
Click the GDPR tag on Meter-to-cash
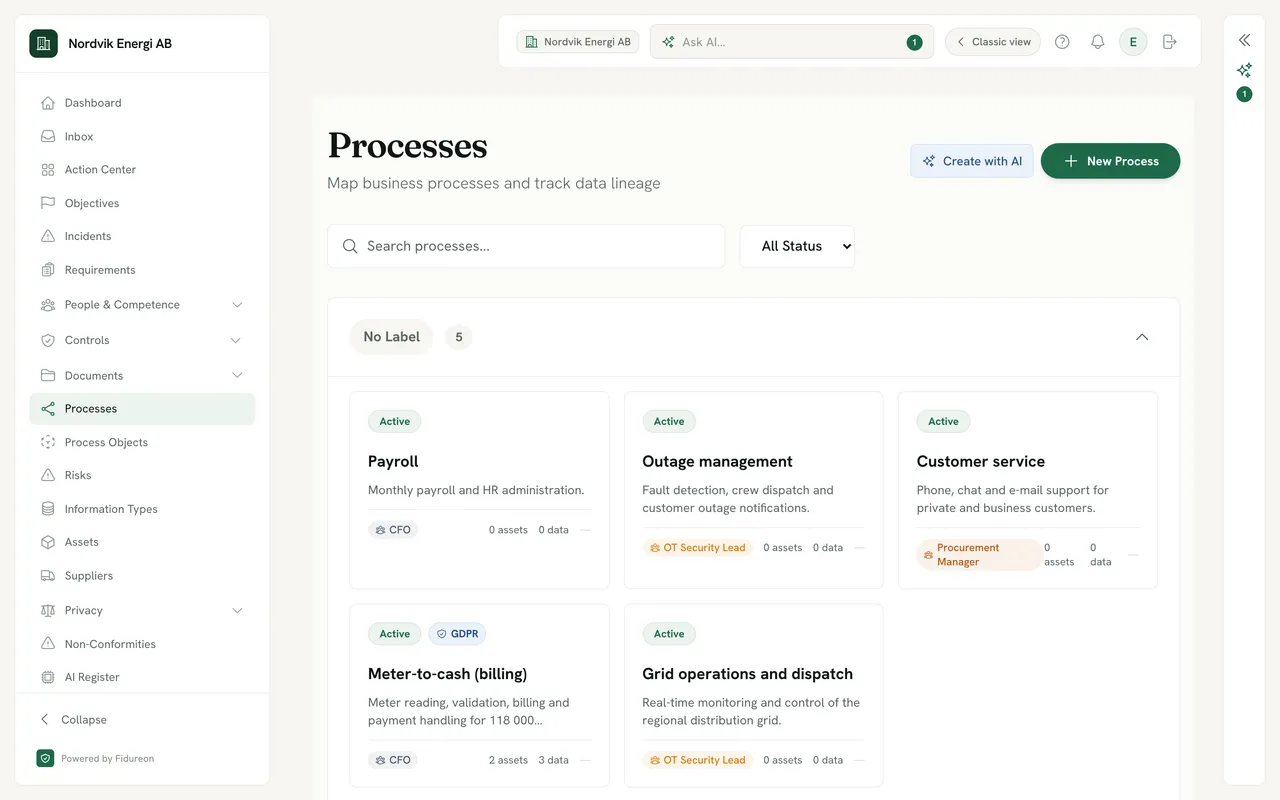point(457,634)
